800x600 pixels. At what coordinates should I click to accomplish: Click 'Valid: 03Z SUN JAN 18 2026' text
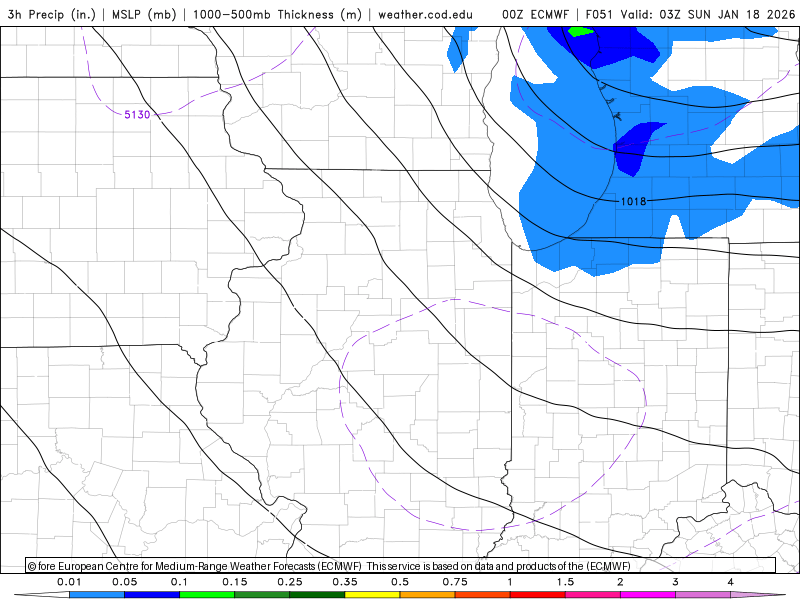pos(708,15)
